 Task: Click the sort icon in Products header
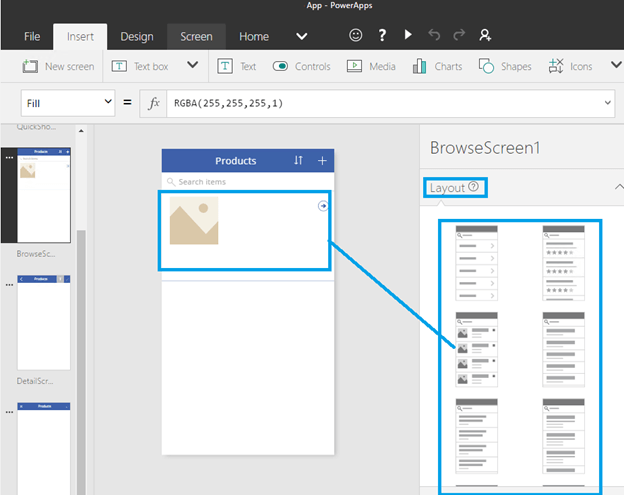pos(298,161)
